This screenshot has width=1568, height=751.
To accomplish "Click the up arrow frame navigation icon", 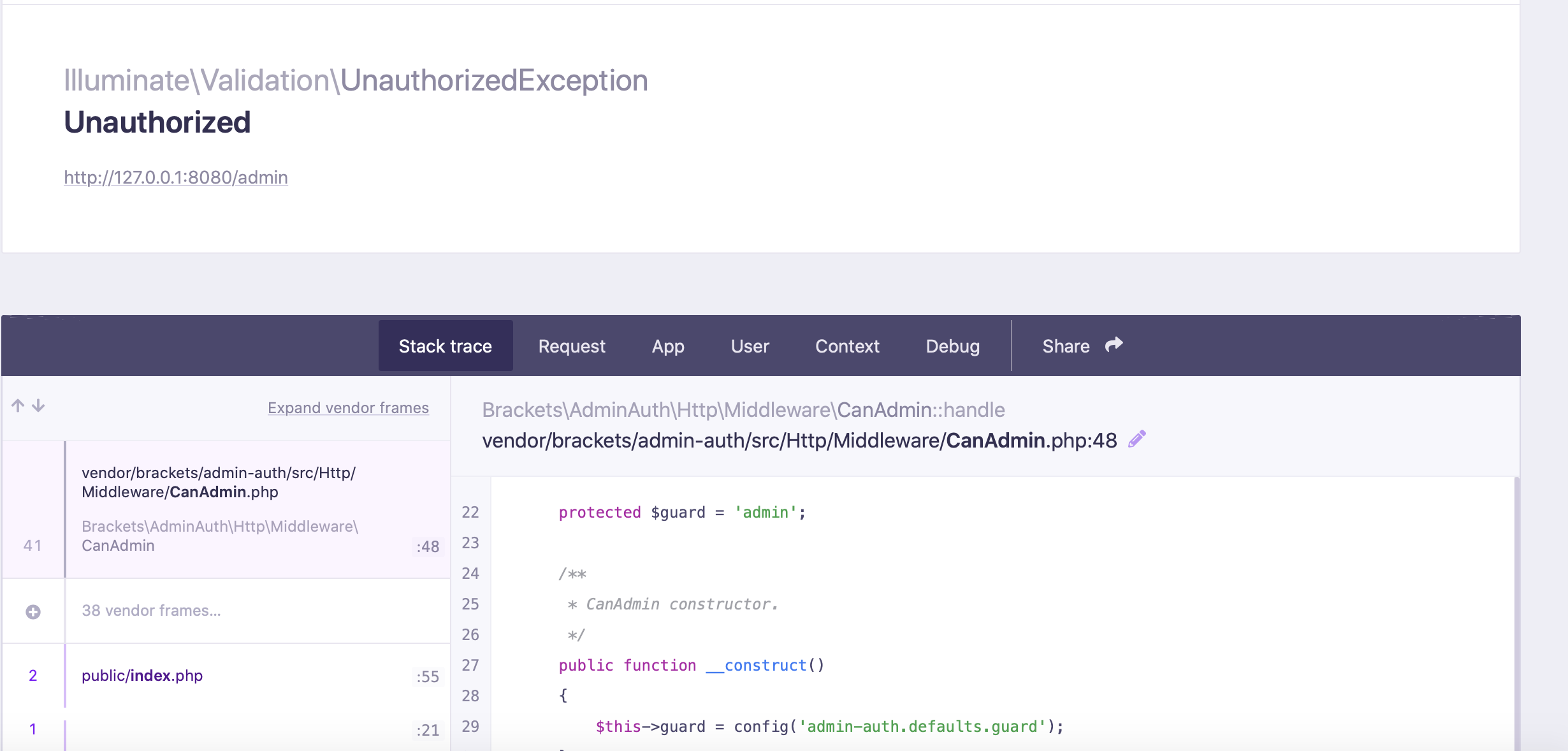I will [18, 405].
